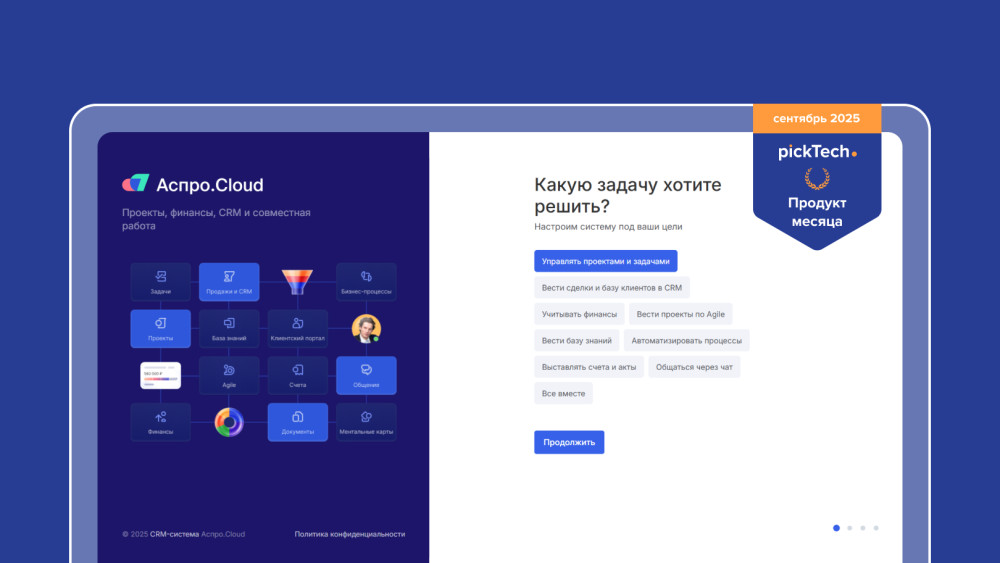
Task: Open the Документы module tile
Action: (x=298, y=422)
